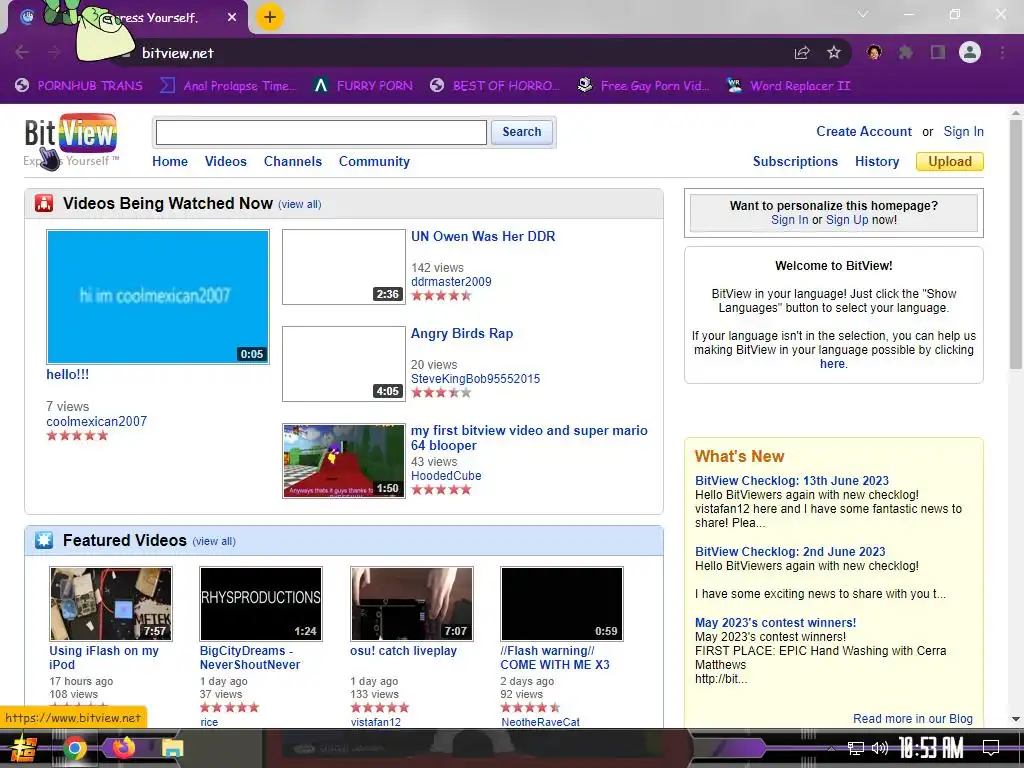
Task: Open Firefox from the taskbar
Action: [x=123, y=747]
